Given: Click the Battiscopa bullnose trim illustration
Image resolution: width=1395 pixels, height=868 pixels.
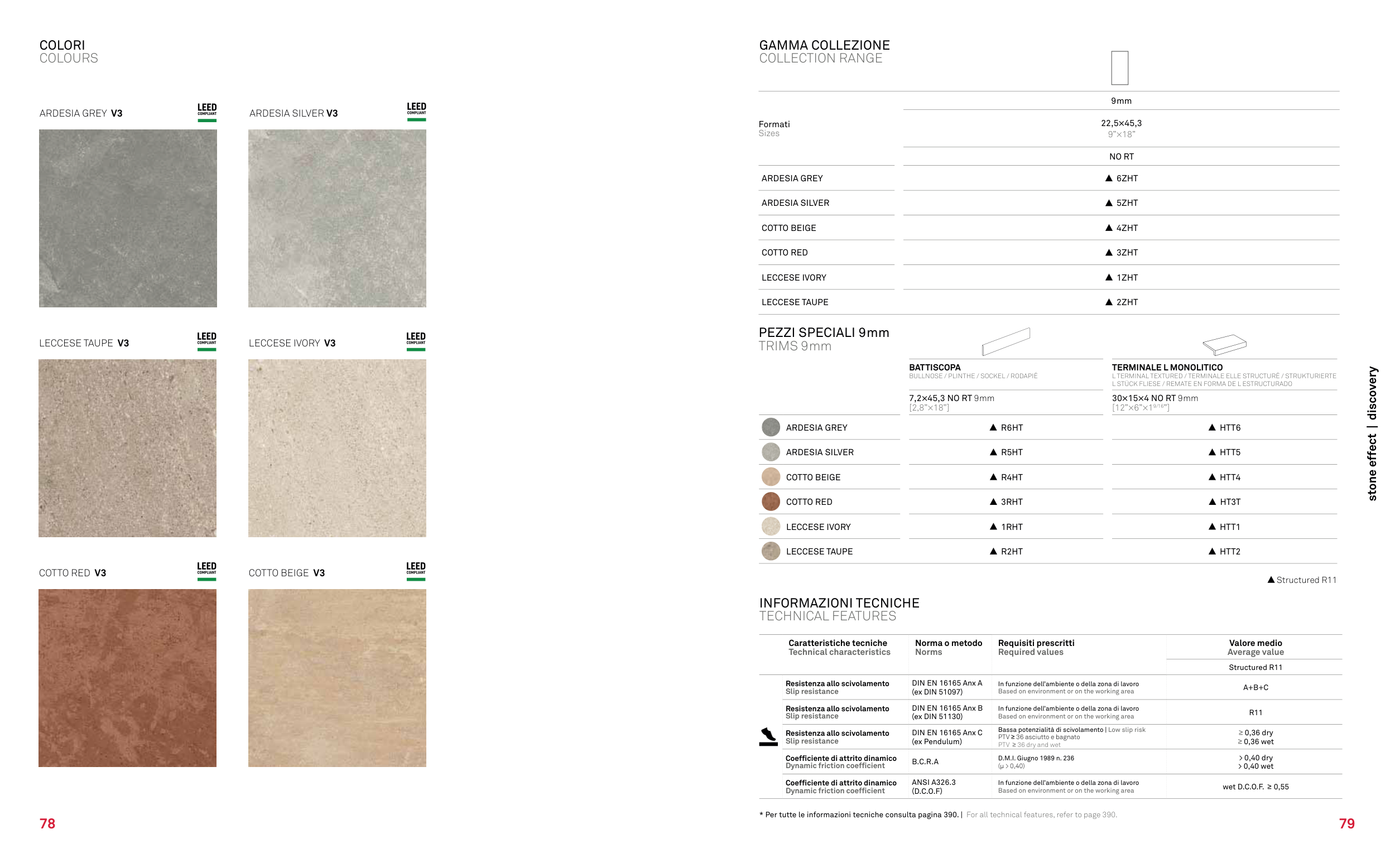Looking at the screenshot, I should tap(1006, 341).
